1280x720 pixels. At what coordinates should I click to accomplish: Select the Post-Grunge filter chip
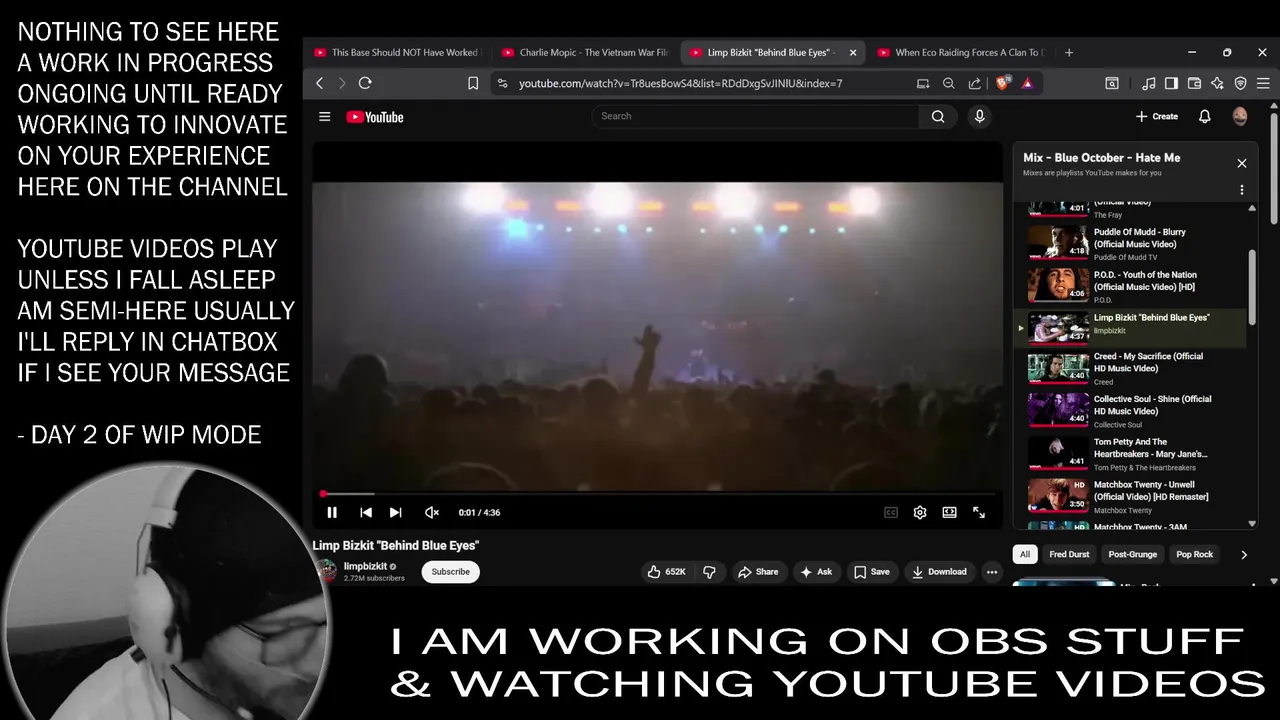1132,554
